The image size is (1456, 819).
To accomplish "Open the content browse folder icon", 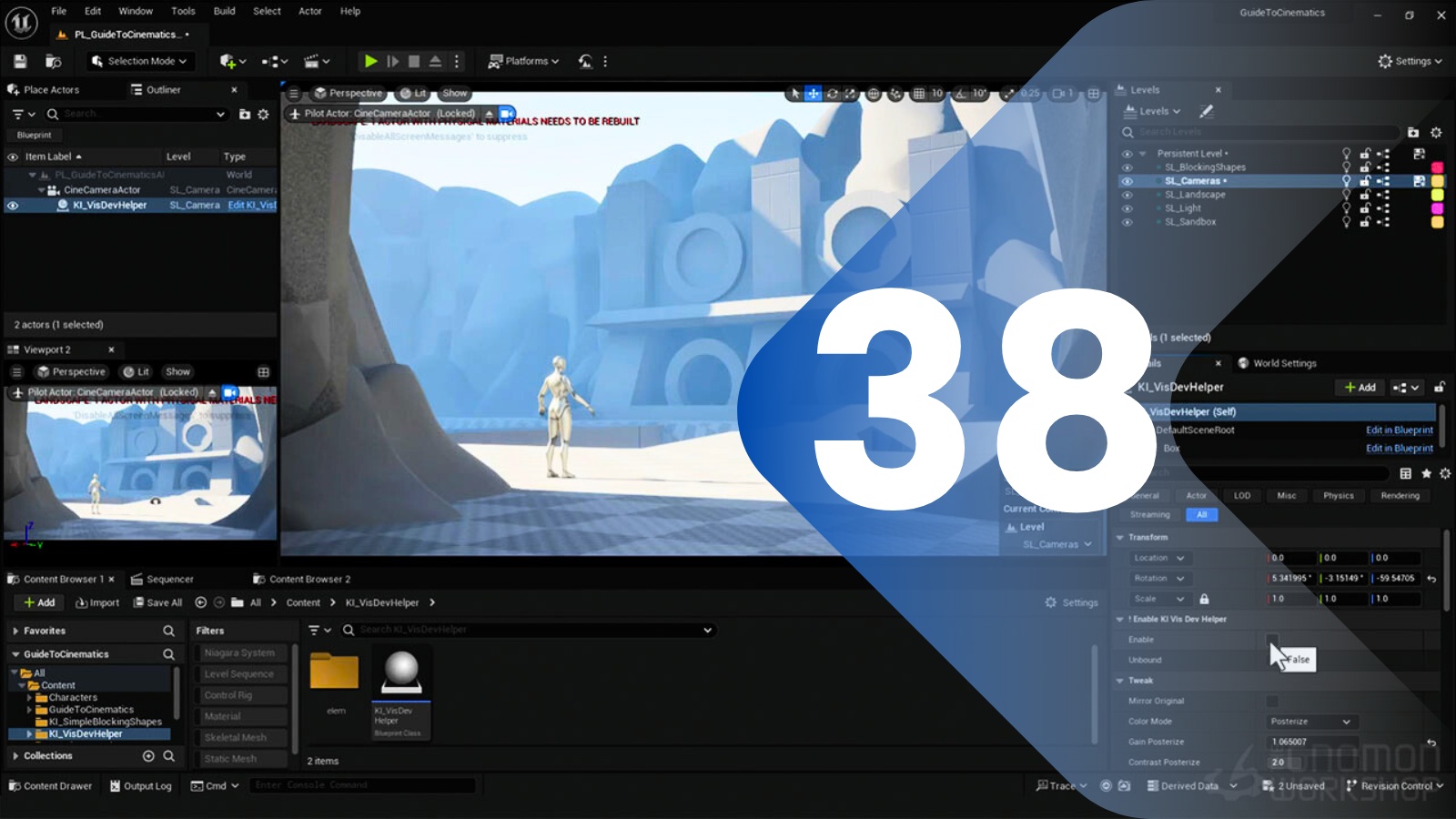I will tap(54, 61).
